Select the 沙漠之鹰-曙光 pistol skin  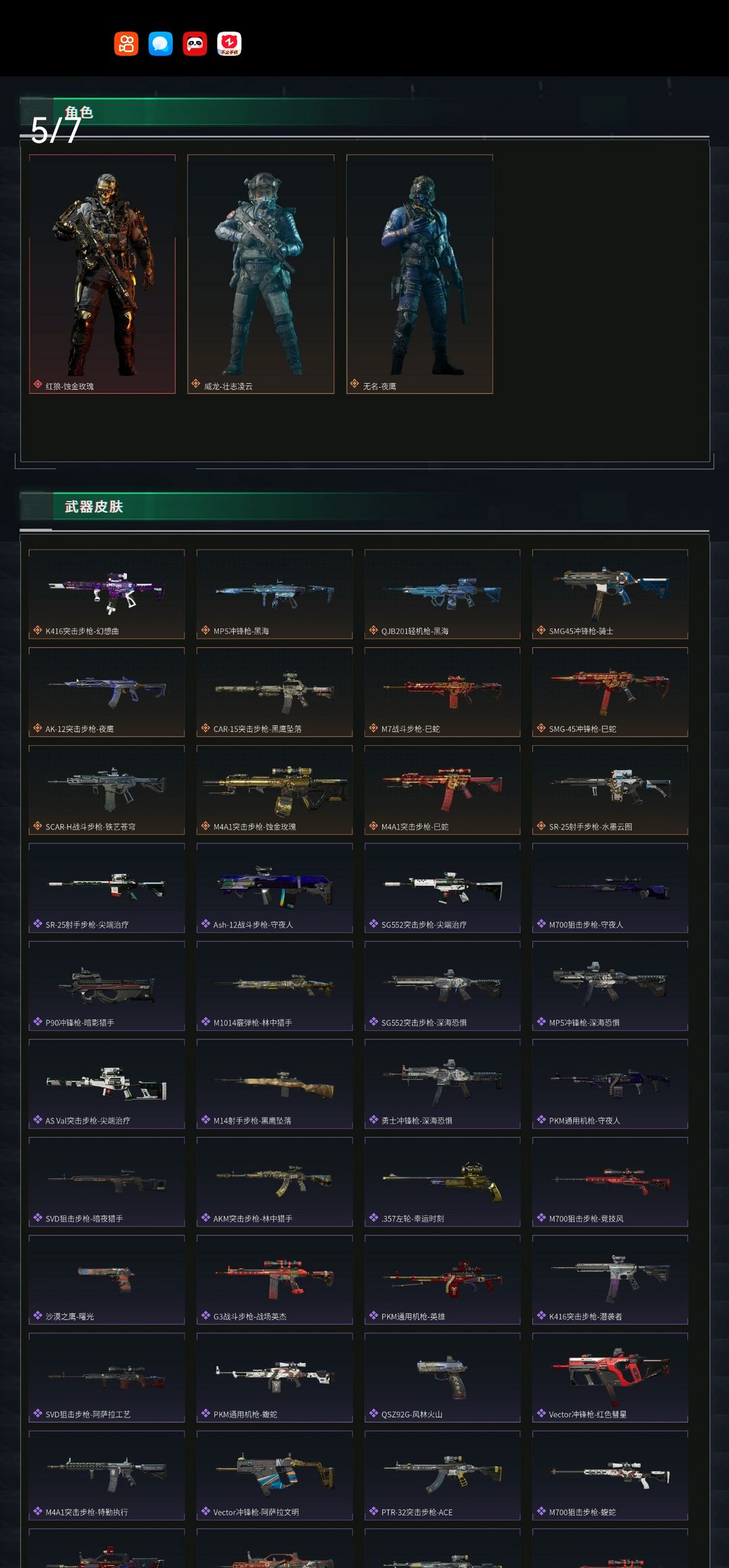[107, 1280]
